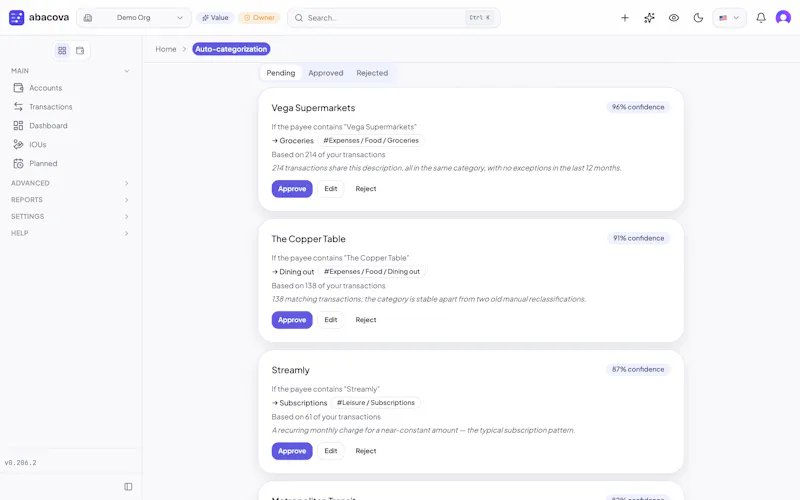This screenshot has width=800, height=500.
Task: Edit The Copper Table rule
Action: click(x=331, y=320)
